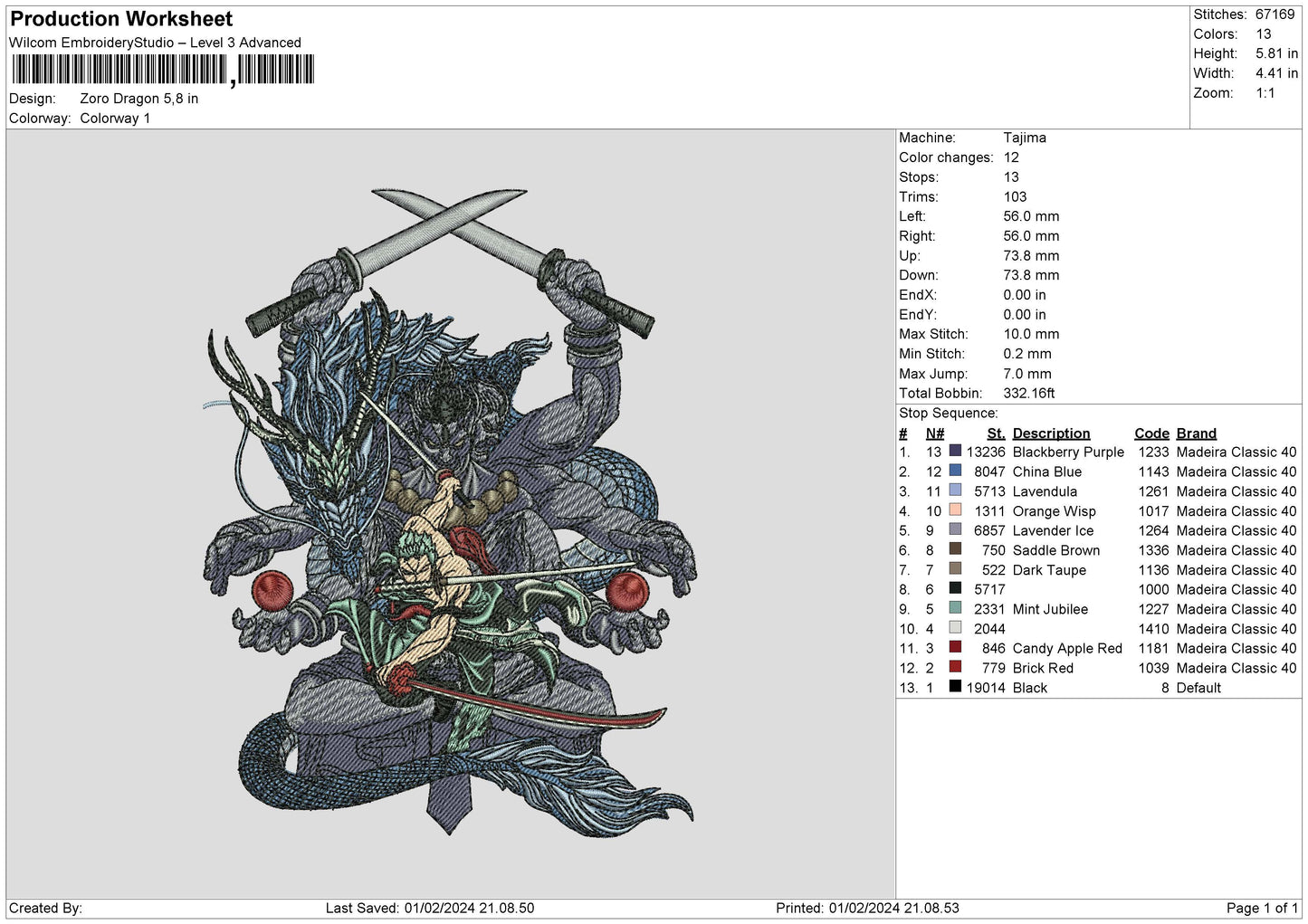Click the design name "Zoro Dragon 5,8 in"
The image size is (1308, 924).
pos(139,99)
